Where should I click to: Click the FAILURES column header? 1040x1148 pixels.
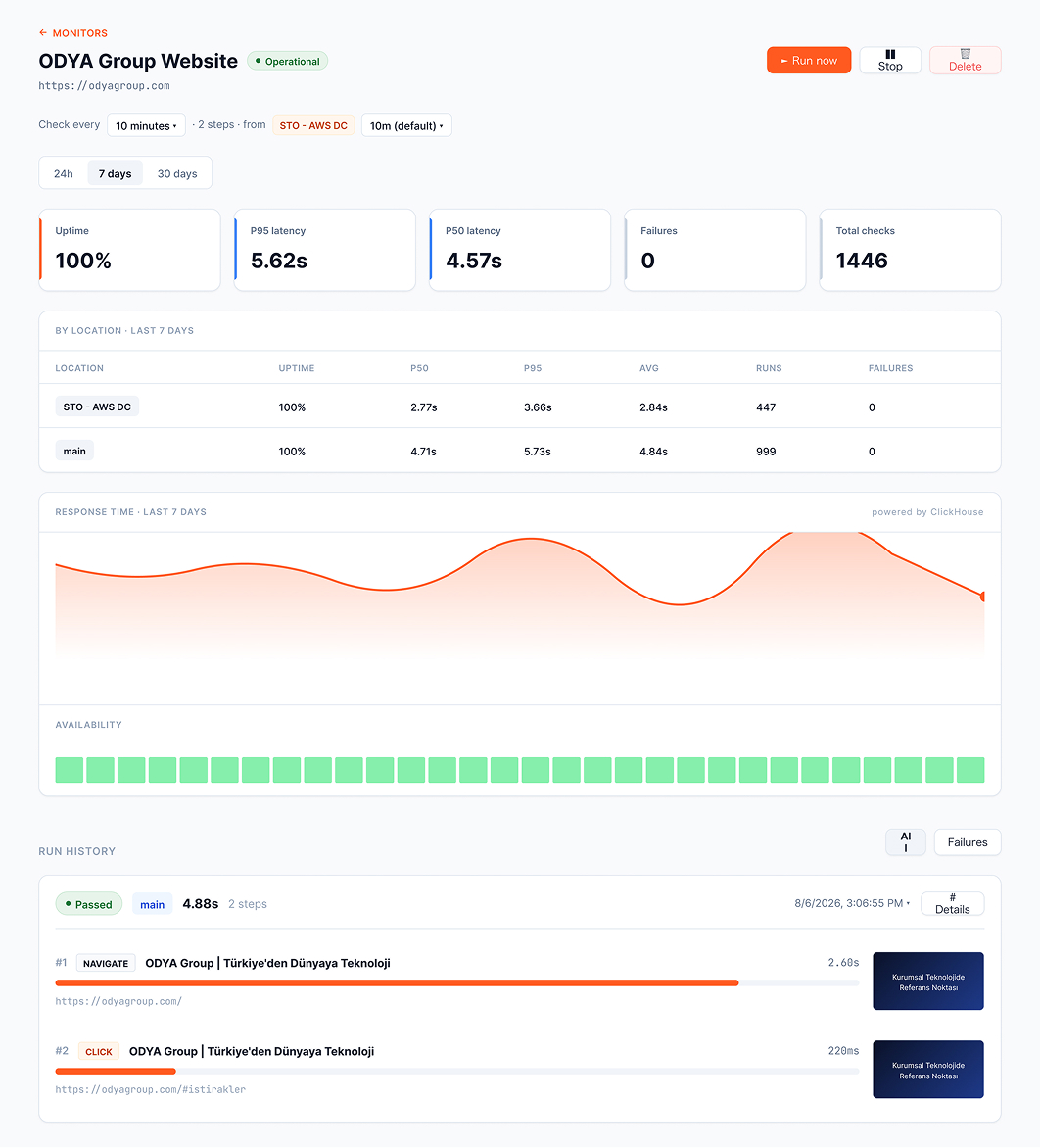pyautogui.click(x=891, y=368)
